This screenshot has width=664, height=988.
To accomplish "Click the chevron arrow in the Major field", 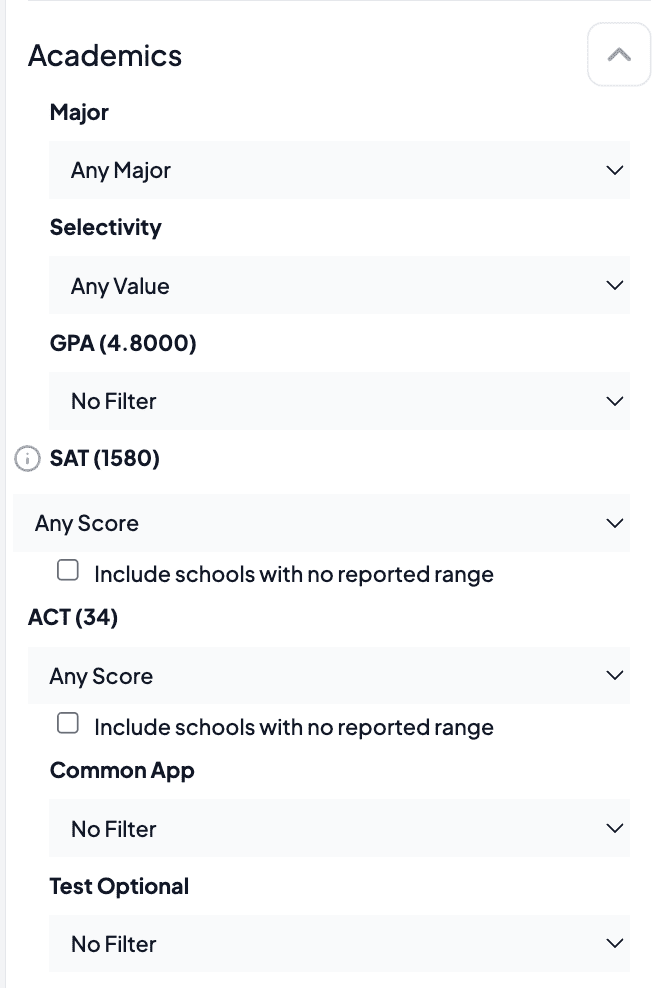I will click(614, 170).
